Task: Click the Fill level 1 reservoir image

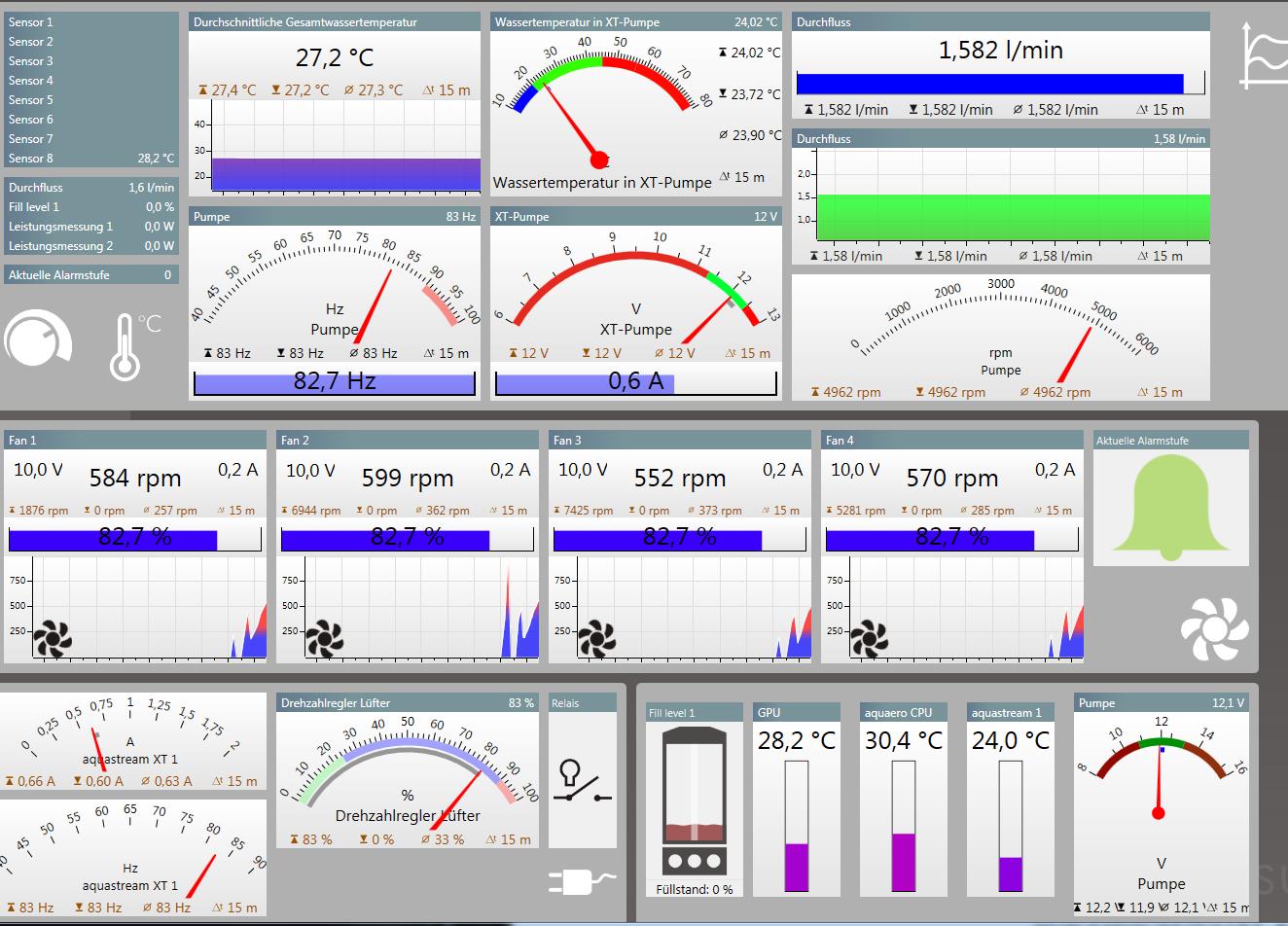Action: 694,801
